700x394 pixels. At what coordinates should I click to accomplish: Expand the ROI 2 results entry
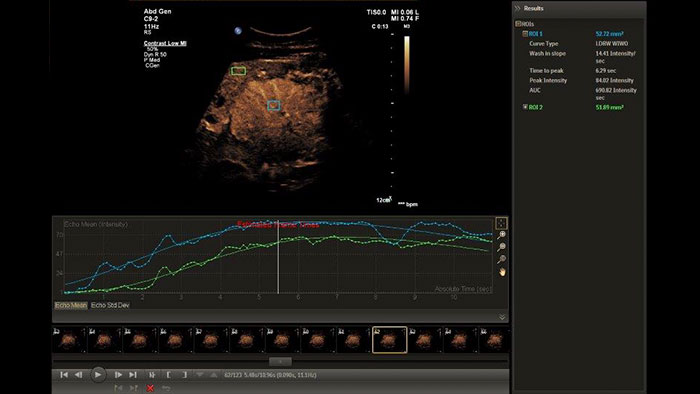click(x=525, y=107)
